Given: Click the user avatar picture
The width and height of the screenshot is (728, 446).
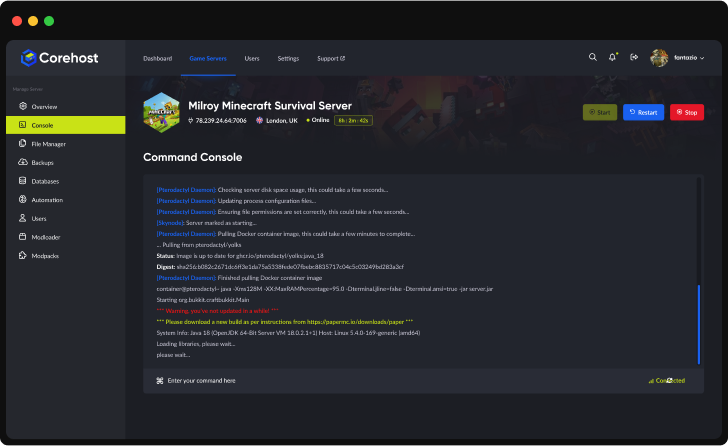Looking at the screenshot, I should click(x=659, y=58).
